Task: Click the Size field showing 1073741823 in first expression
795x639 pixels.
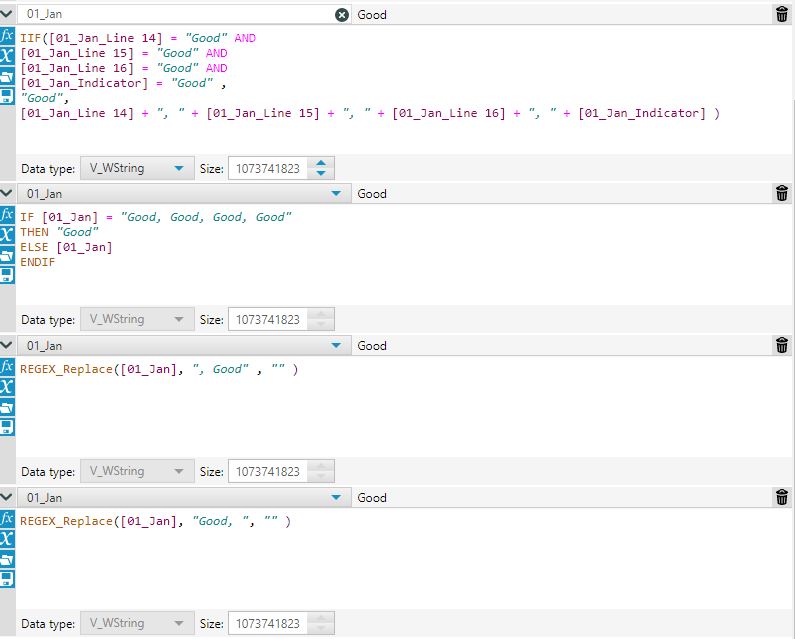Action: click(268, 168)
